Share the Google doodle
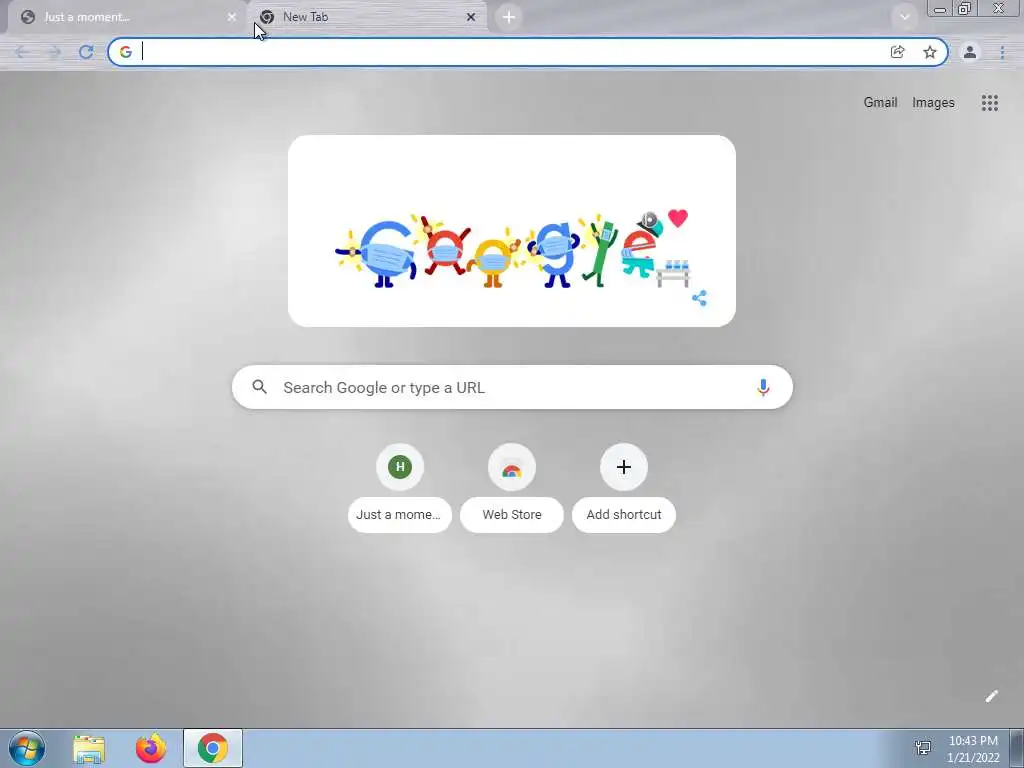1024x768 pixels. [699, 298]
